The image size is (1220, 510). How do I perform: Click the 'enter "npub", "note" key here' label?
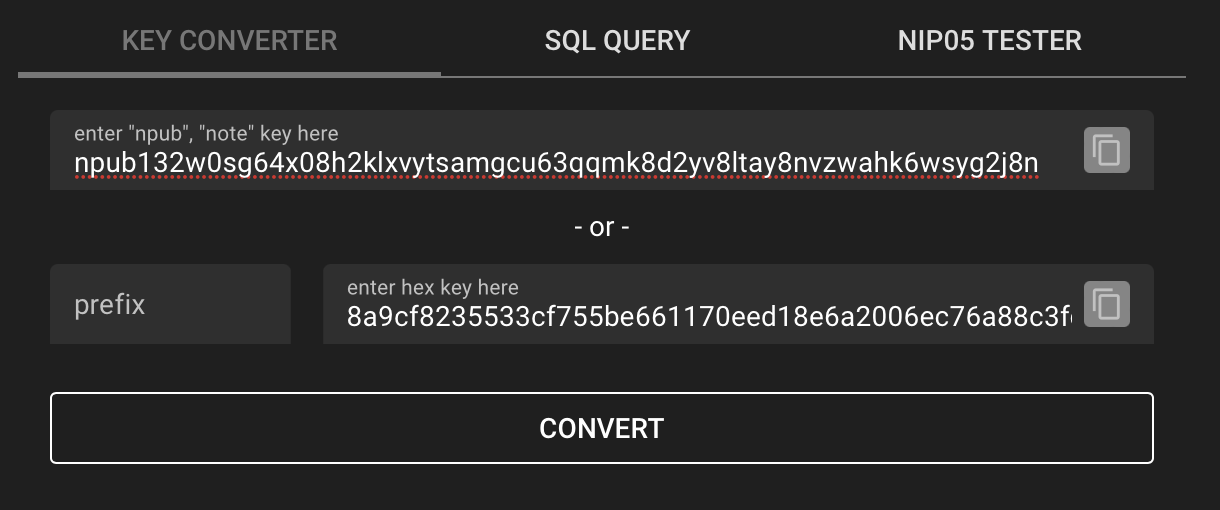pyautogui.click(x=206, y=134)
